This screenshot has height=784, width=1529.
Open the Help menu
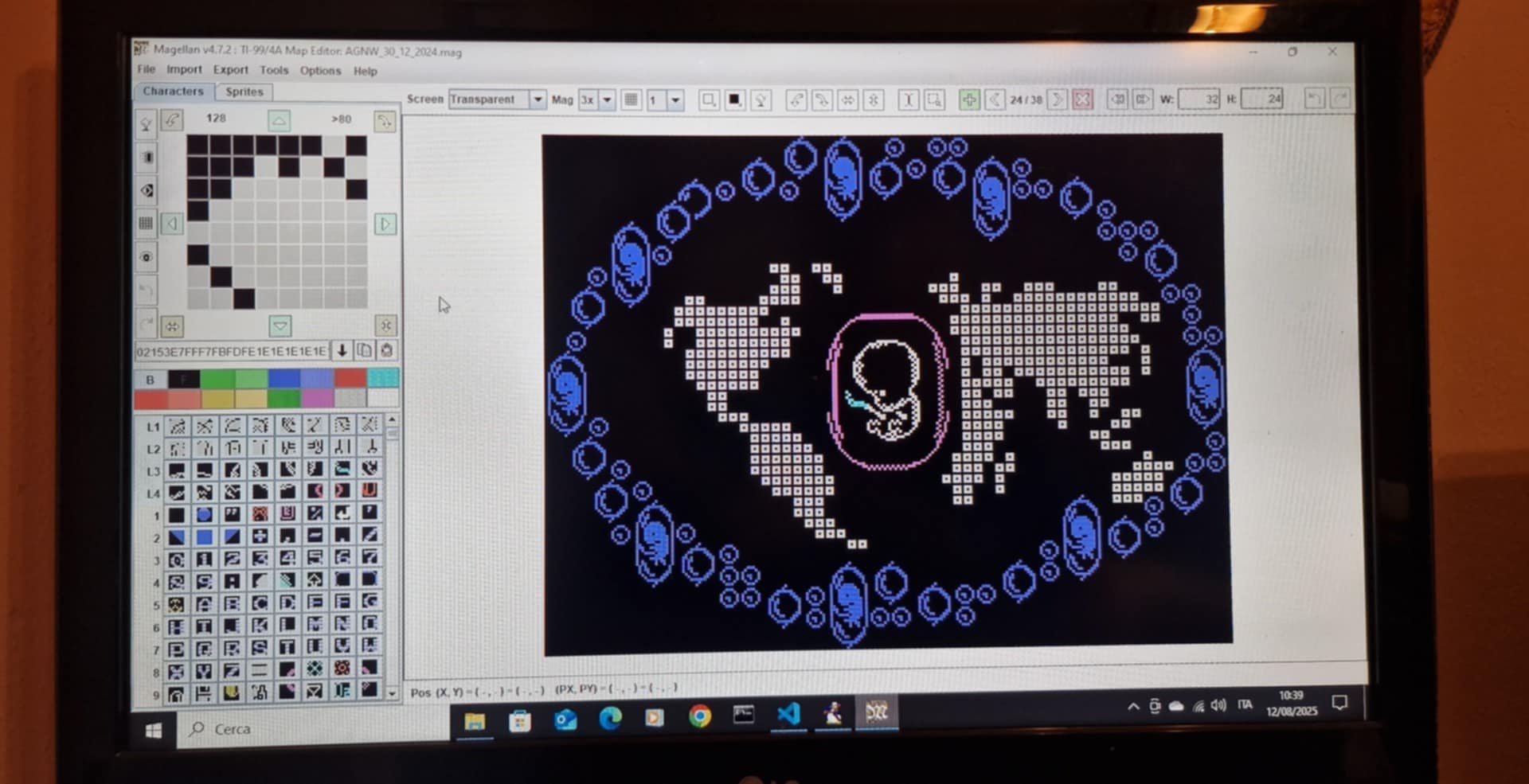click(365, 71)
